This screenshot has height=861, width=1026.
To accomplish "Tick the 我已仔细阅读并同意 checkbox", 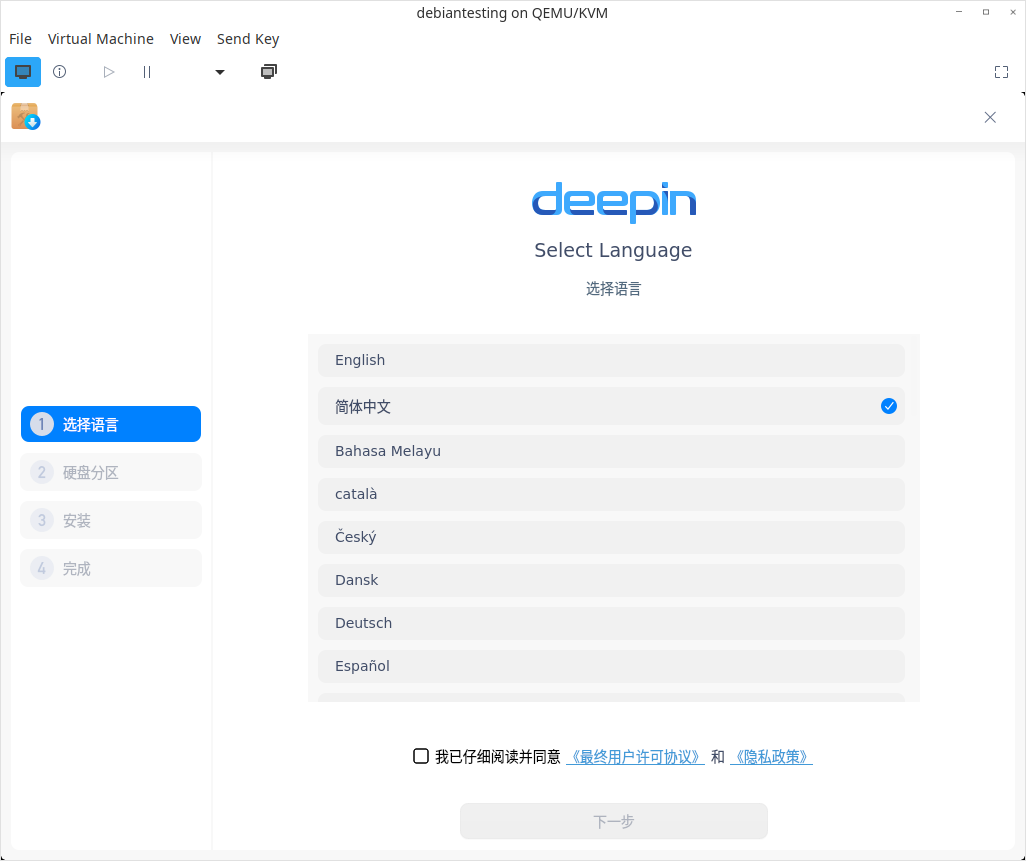I will click(421, 756).
